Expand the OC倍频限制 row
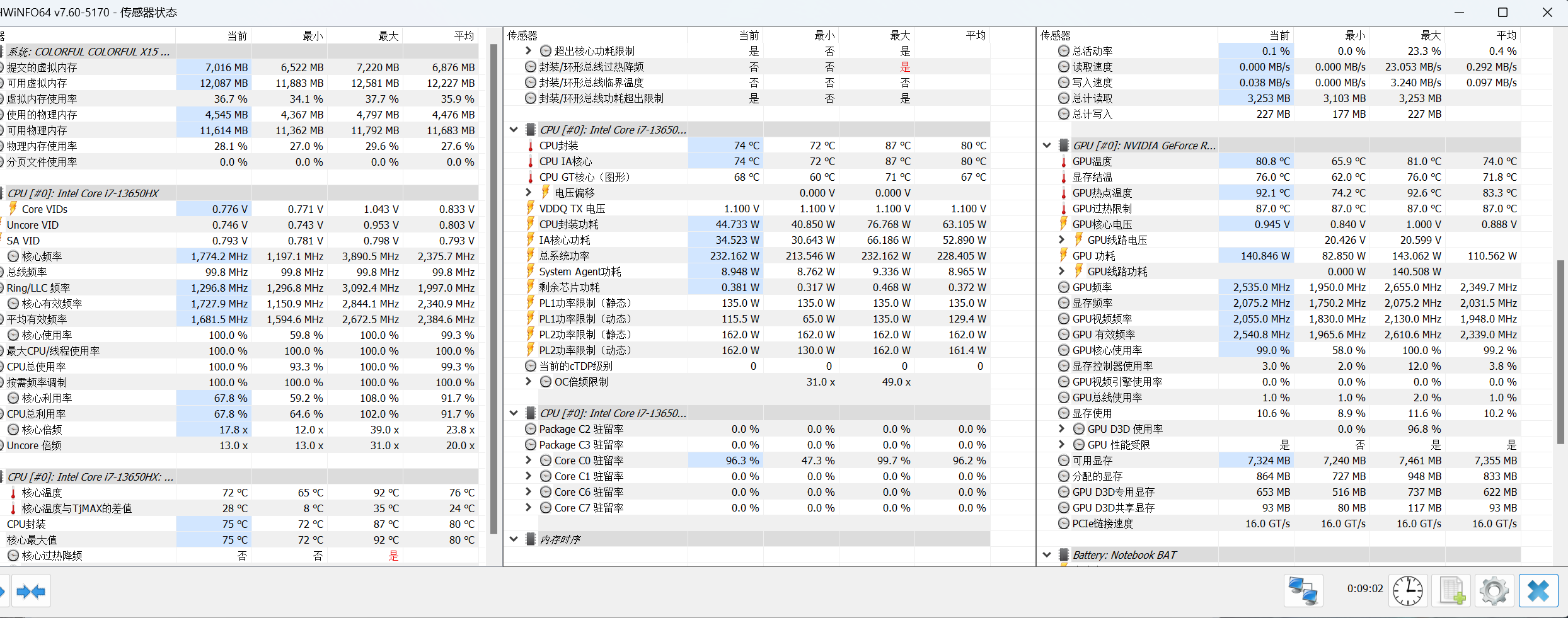The width and height of the screenshot is (1568, 618). (529, 382)
